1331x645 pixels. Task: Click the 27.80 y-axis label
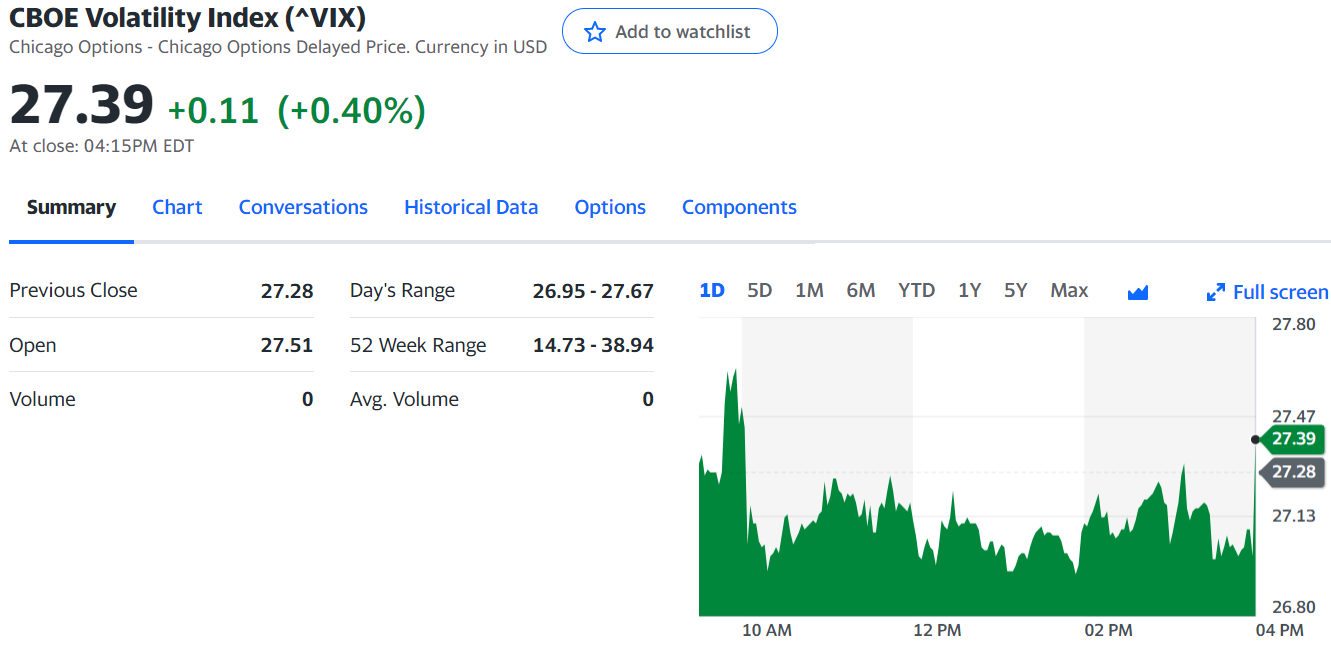click(x=1294, y=323)
